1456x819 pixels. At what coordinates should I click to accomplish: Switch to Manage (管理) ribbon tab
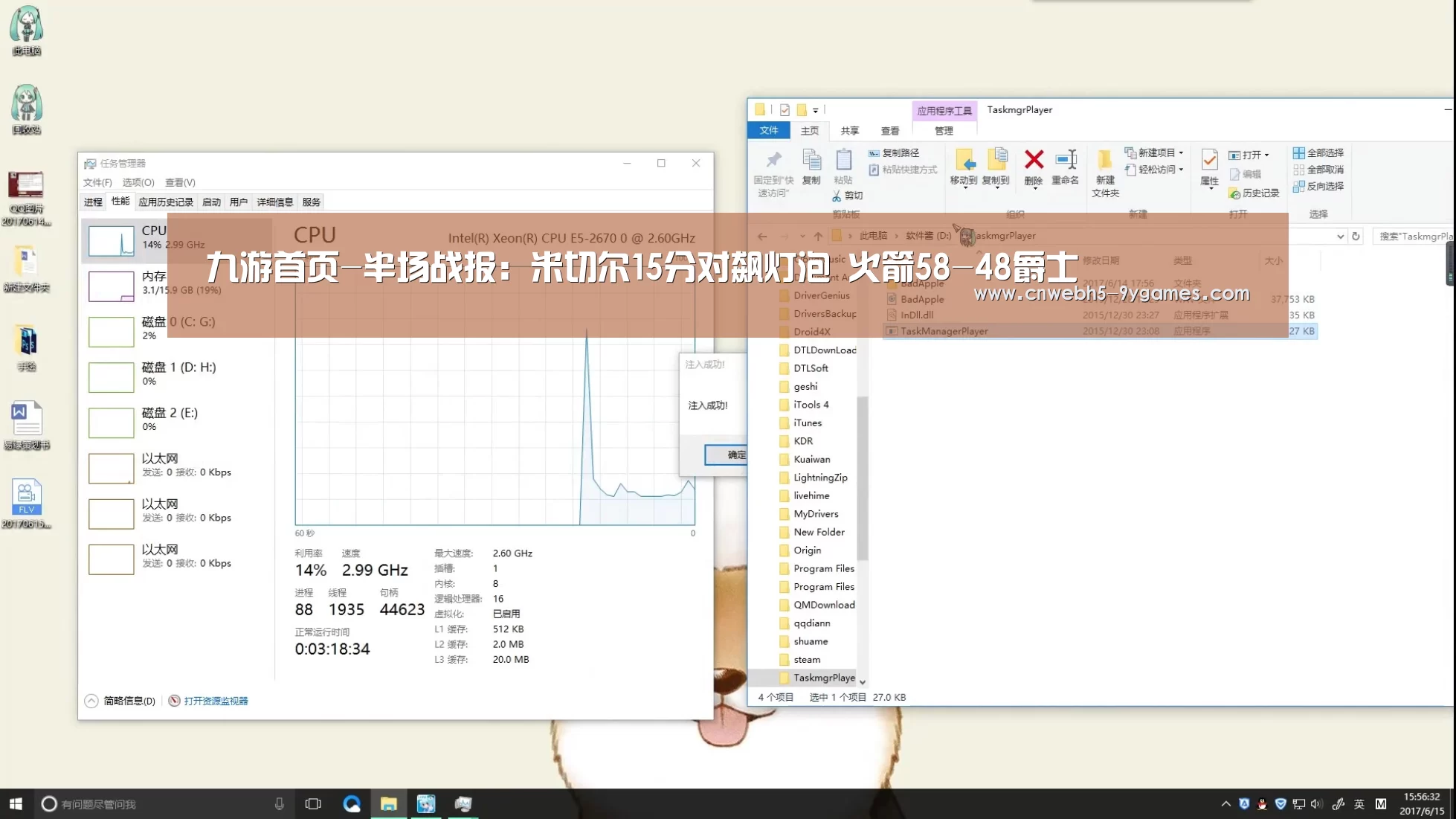click(944, 130)
